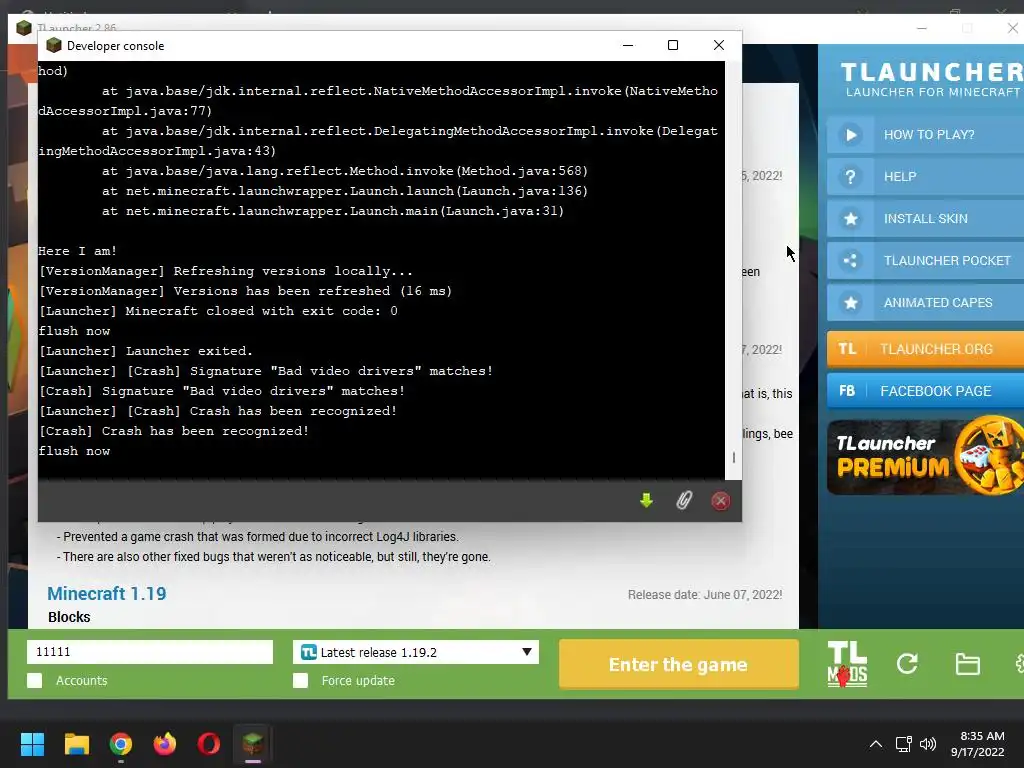Open Windows Start menu
1024x768 pixels.
pos(32,744)
